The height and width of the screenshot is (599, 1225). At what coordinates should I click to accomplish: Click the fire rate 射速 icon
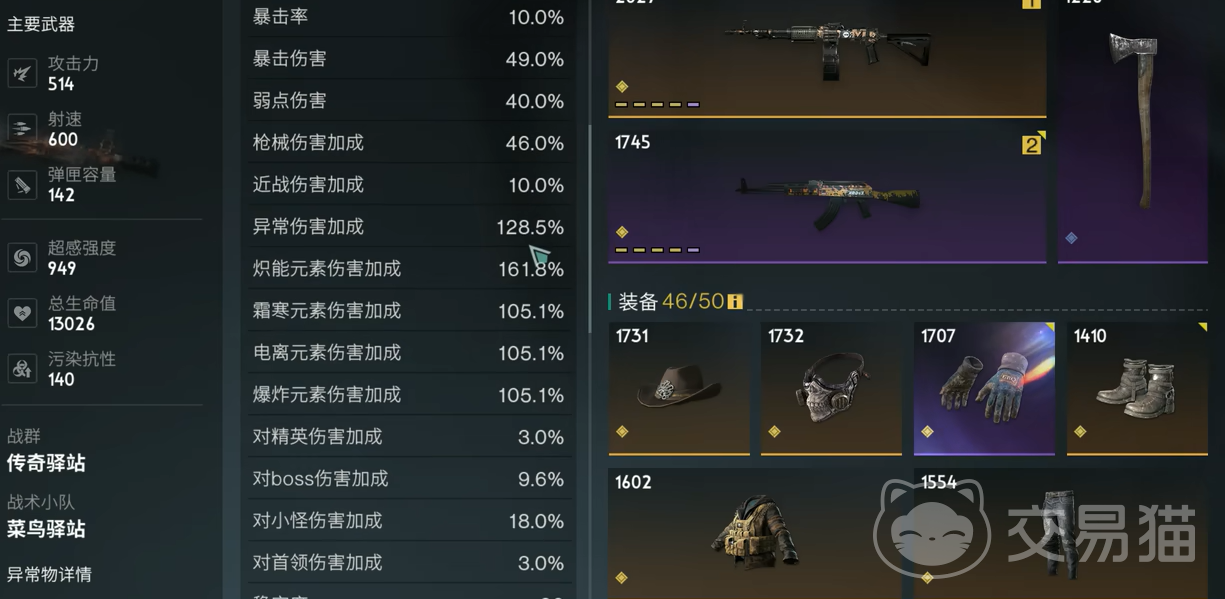click(22, 128)
